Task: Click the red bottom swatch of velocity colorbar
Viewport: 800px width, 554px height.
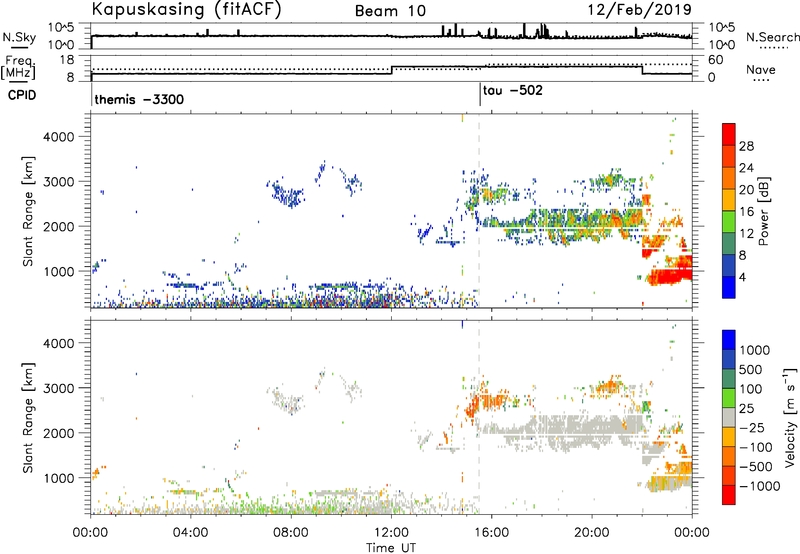Action: click(729, 495)
